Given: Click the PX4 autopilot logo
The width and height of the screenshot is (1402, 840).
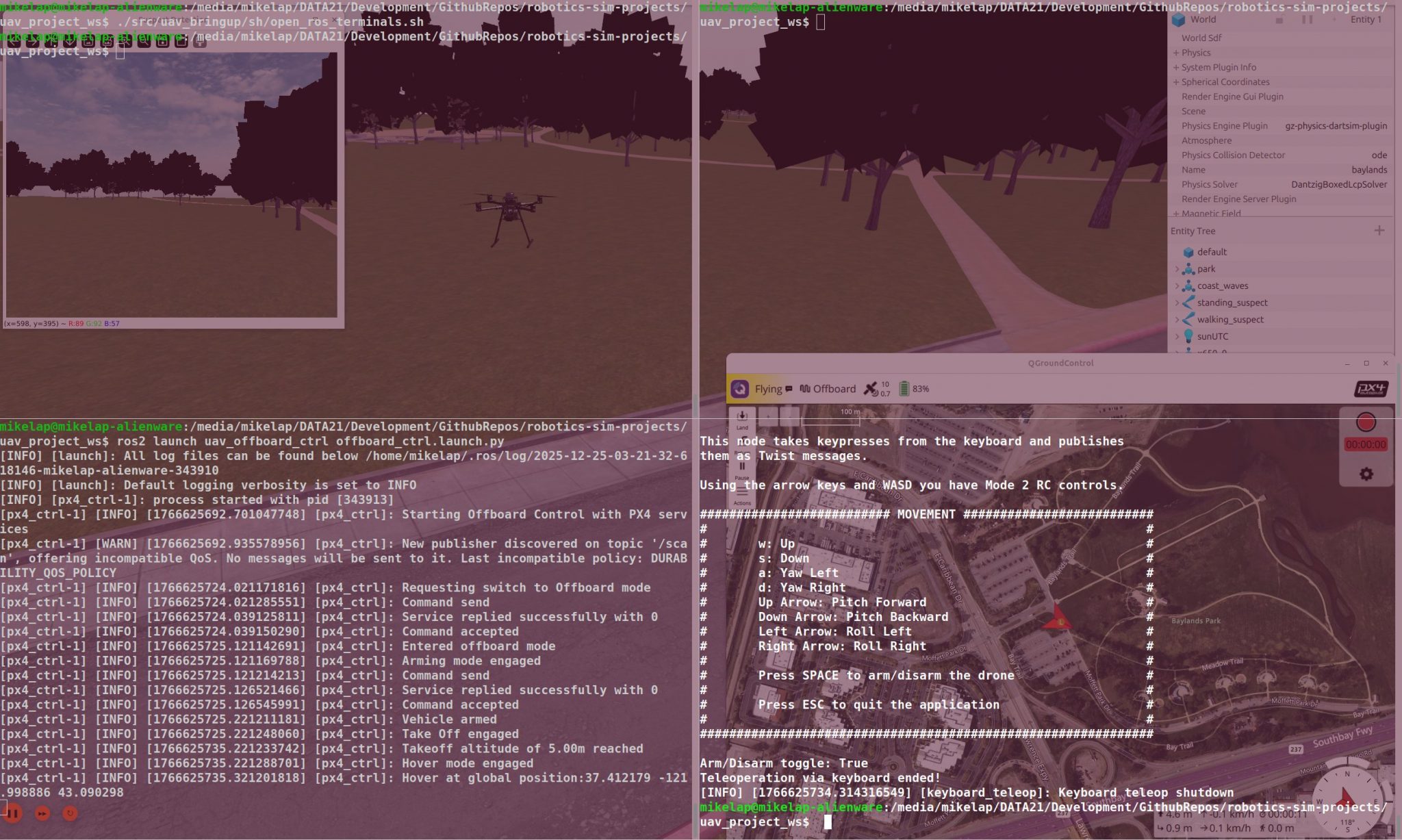Looking at the screenshot, I should [1371, 389].
